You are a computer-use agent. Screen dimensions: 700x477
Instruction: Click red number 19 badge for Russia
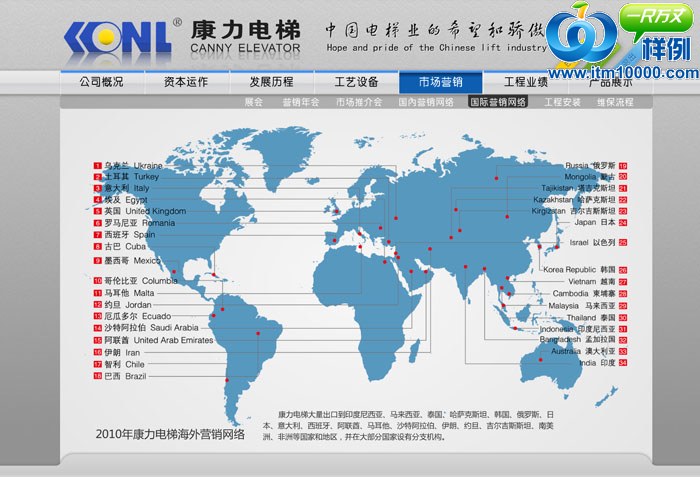pos(623,166)
